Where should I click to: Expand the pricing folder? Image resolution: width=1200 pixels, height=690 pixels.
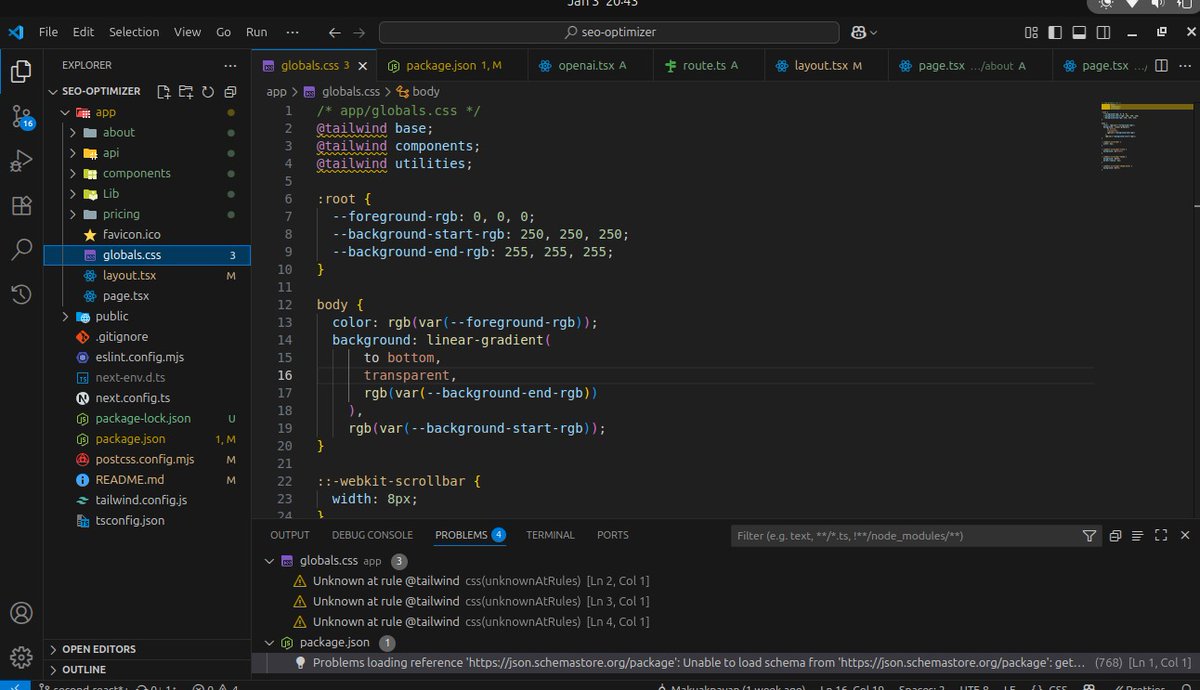[x=73, y=214]
